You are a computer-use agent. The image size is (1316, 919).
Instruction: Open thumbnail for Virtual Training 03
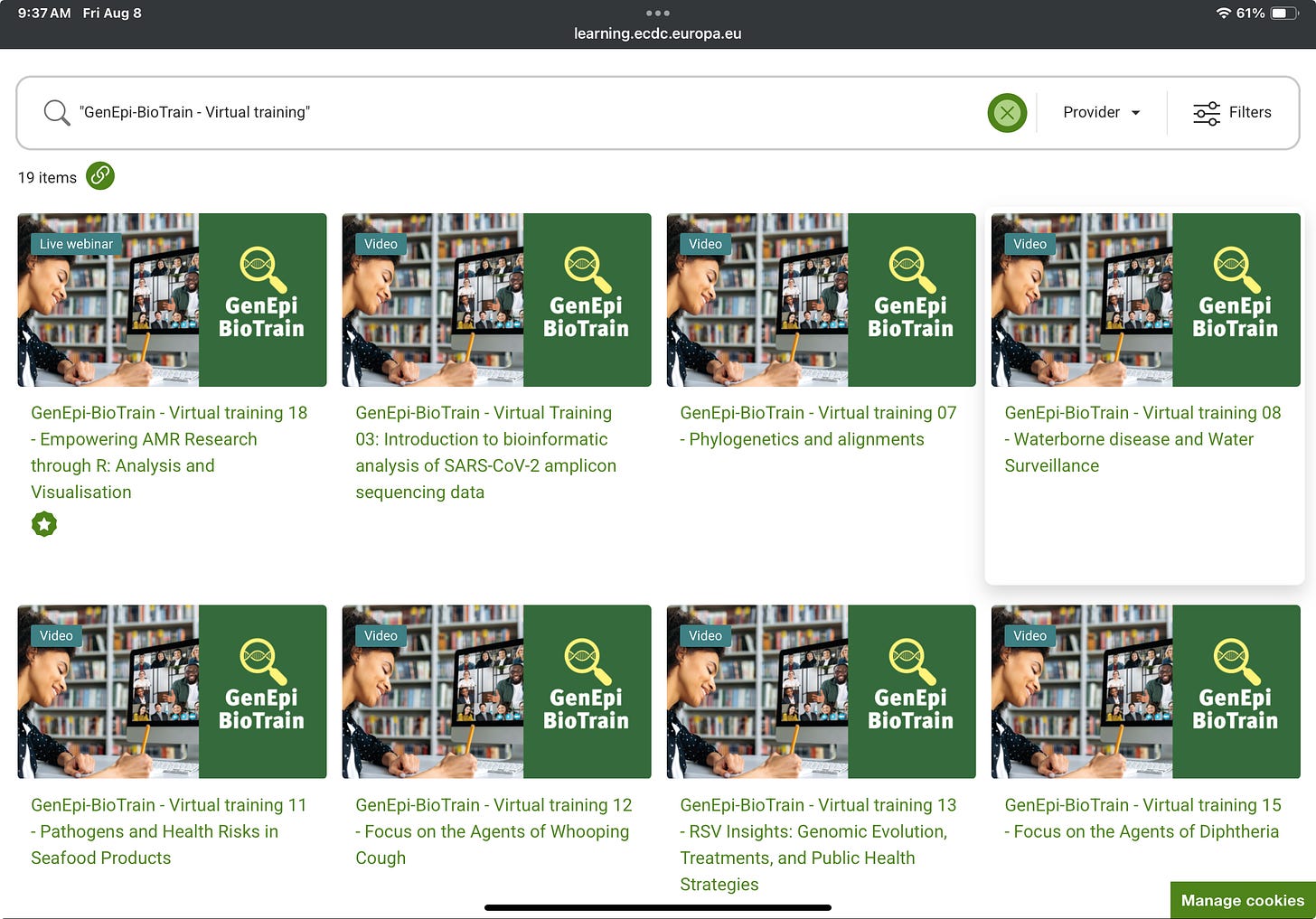(x=496, y=300)
